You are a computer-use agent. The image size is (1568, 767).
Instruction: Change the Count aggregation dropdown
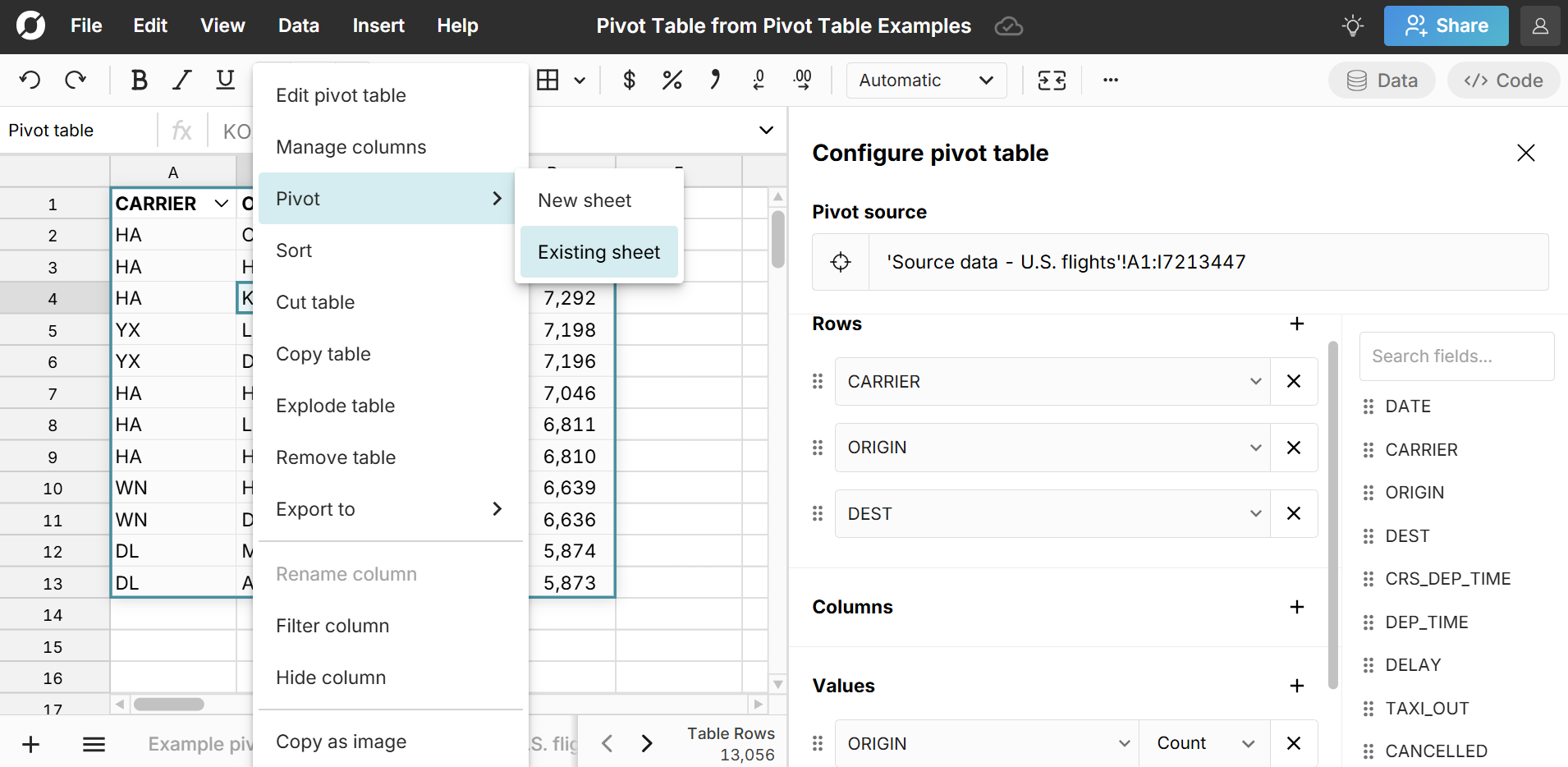[x=1204, y=742]
